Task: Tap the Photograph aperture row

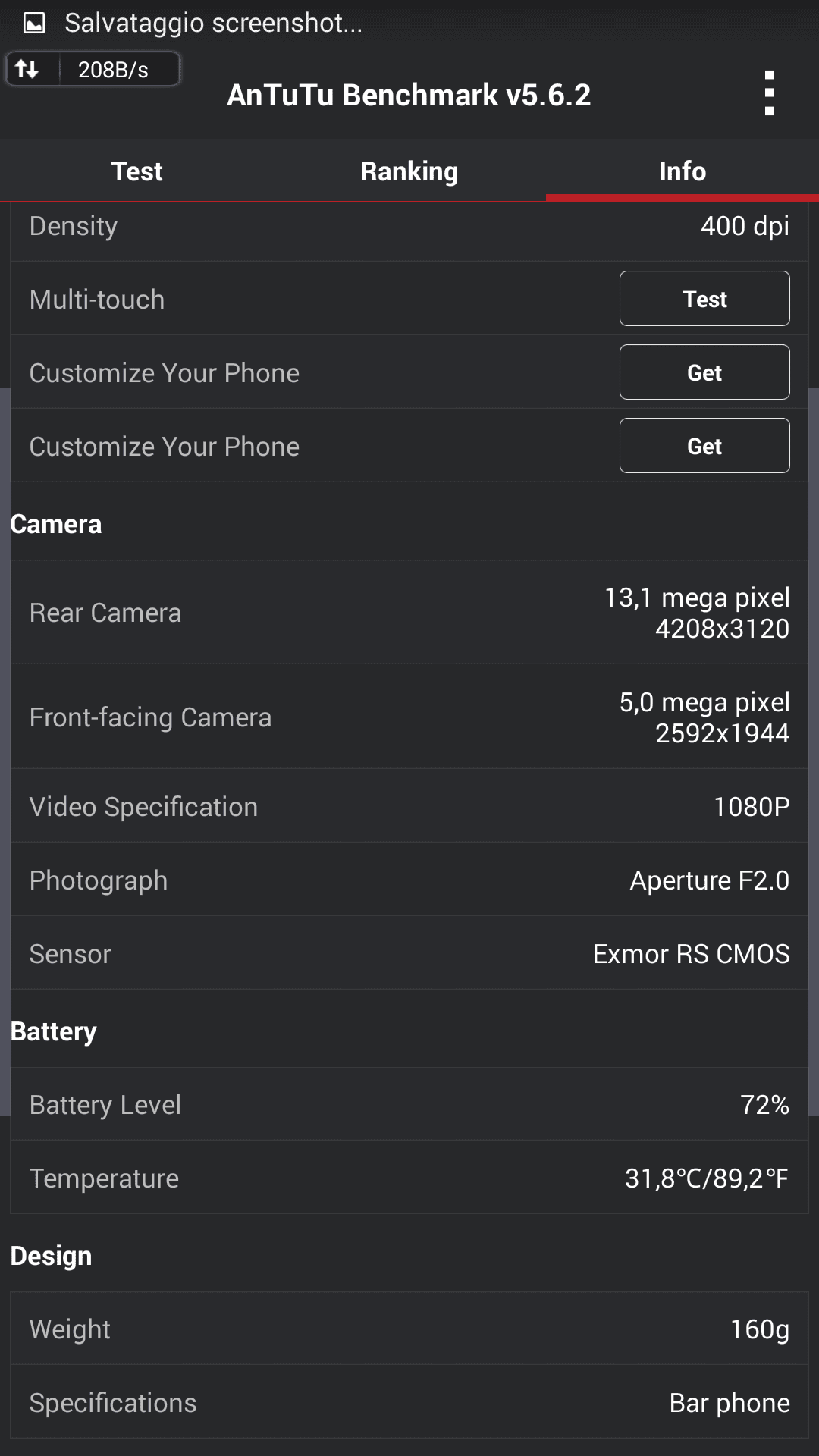Action: pos(409,880)
